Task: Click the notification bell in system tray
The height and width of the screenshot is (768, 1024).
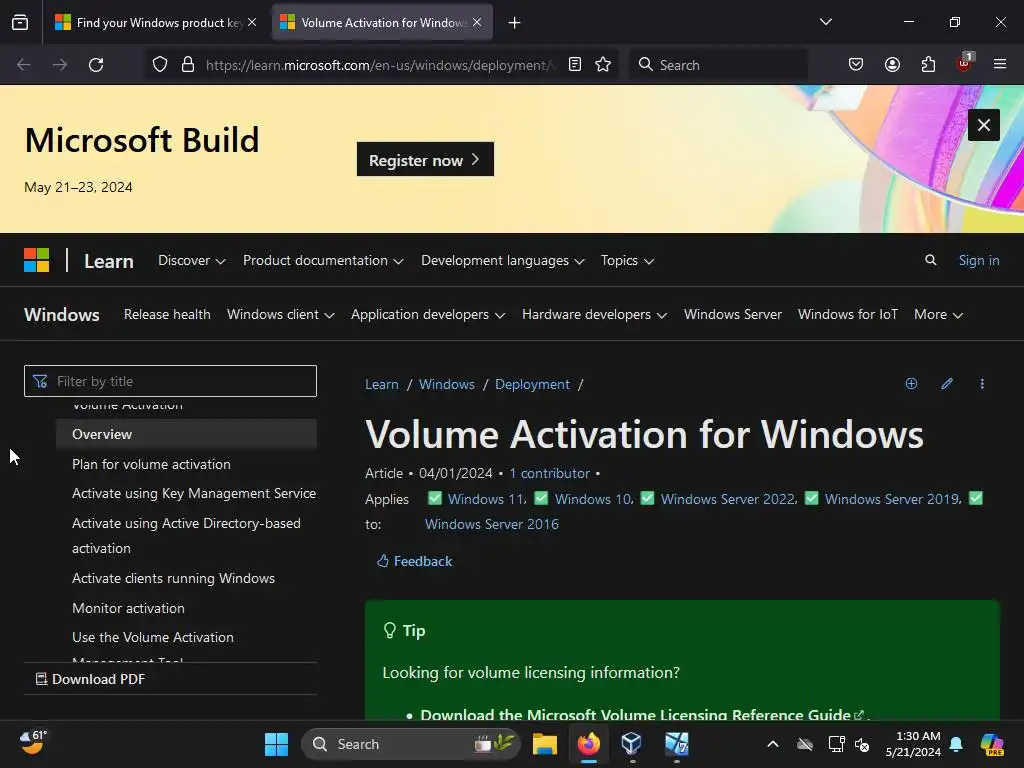Action: pyautogui.click(x=956, y=744)
